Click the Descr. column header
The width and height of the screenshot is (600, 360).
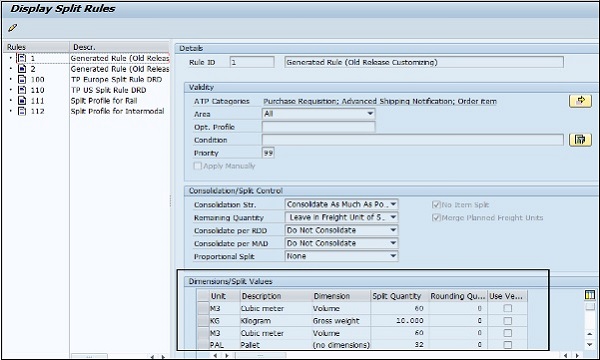point(119,47)
